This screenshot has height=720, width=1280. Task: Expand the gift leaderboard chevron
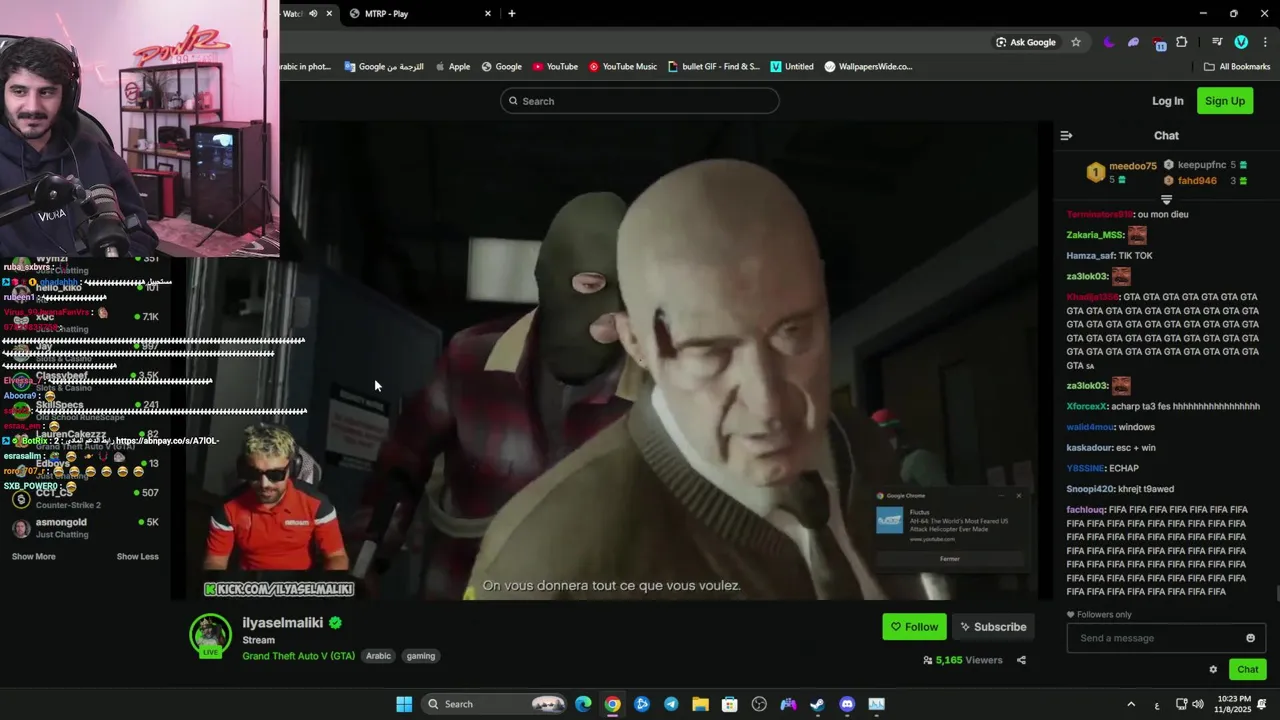(x=1166, y=200)
